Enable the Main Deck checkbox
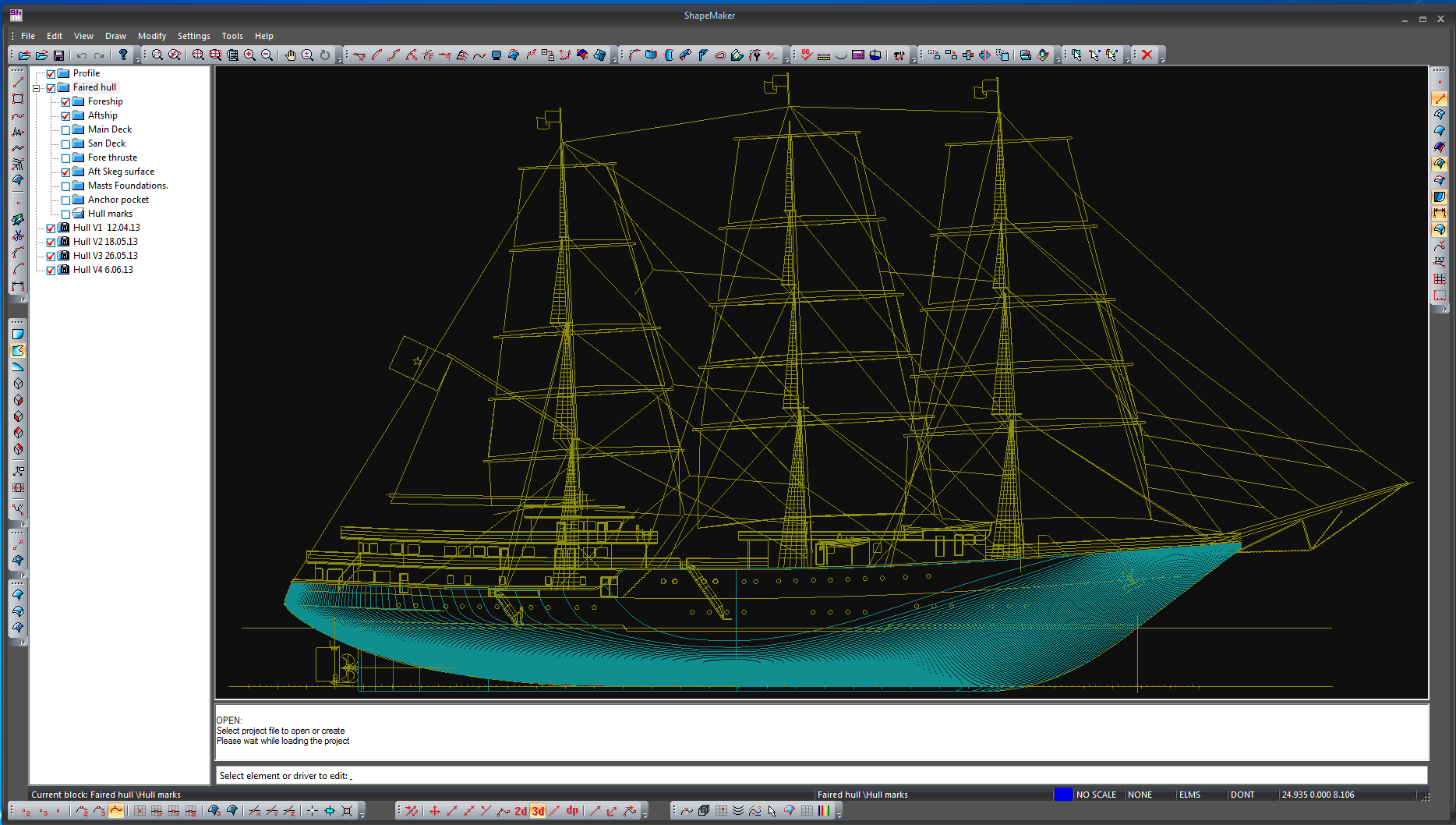Viewport: 1456px width, 825px height. tap(65, 130)
